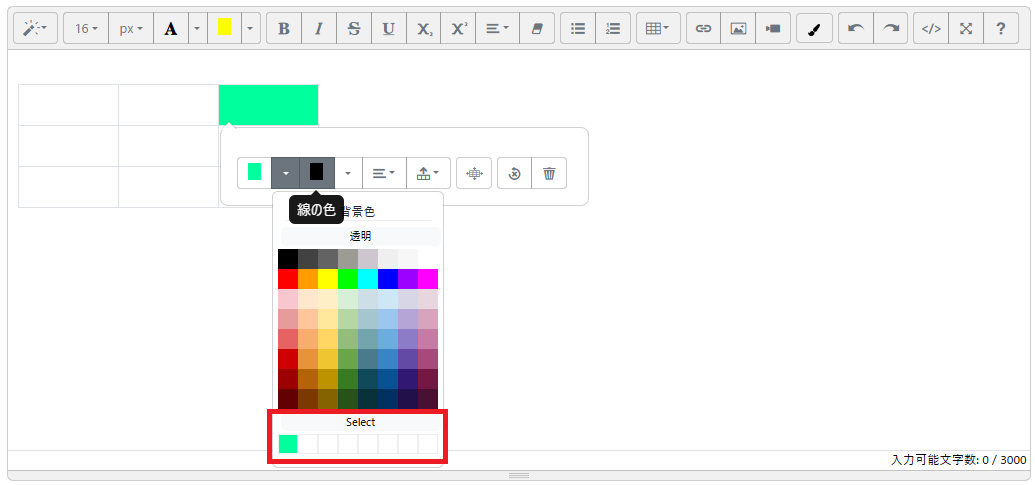Open the font size 16 dropdown
The image size is (1035, 485).
[x=87, y=29]
